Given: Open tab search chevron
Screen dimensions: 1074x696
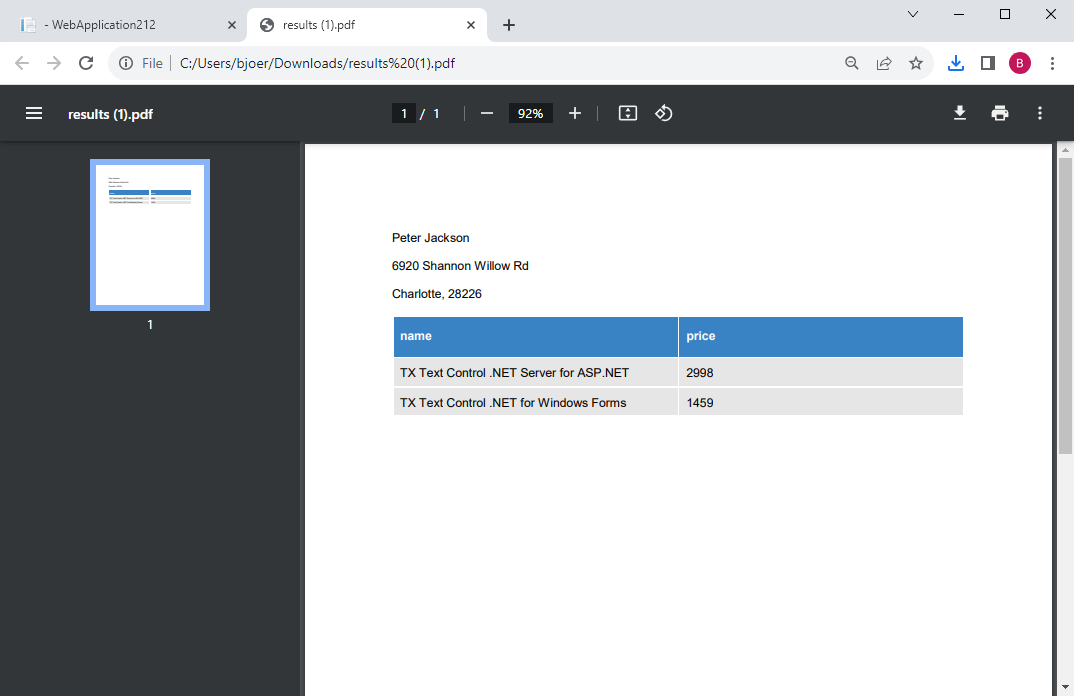Looking at the screenshot, I should pyautogui.click(x=913, y=14).
